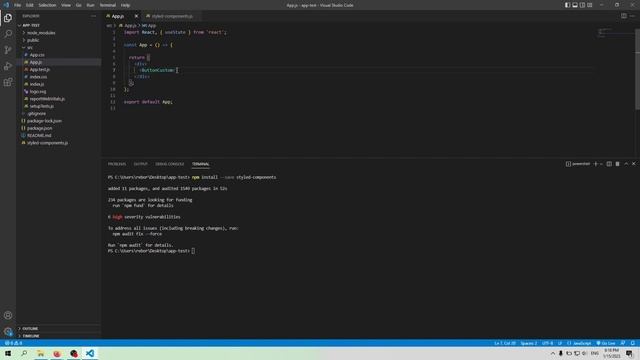This screenshot has height=360, width=640.
Task: Click VS Code icon in taskbar
Action: [90, 353]
